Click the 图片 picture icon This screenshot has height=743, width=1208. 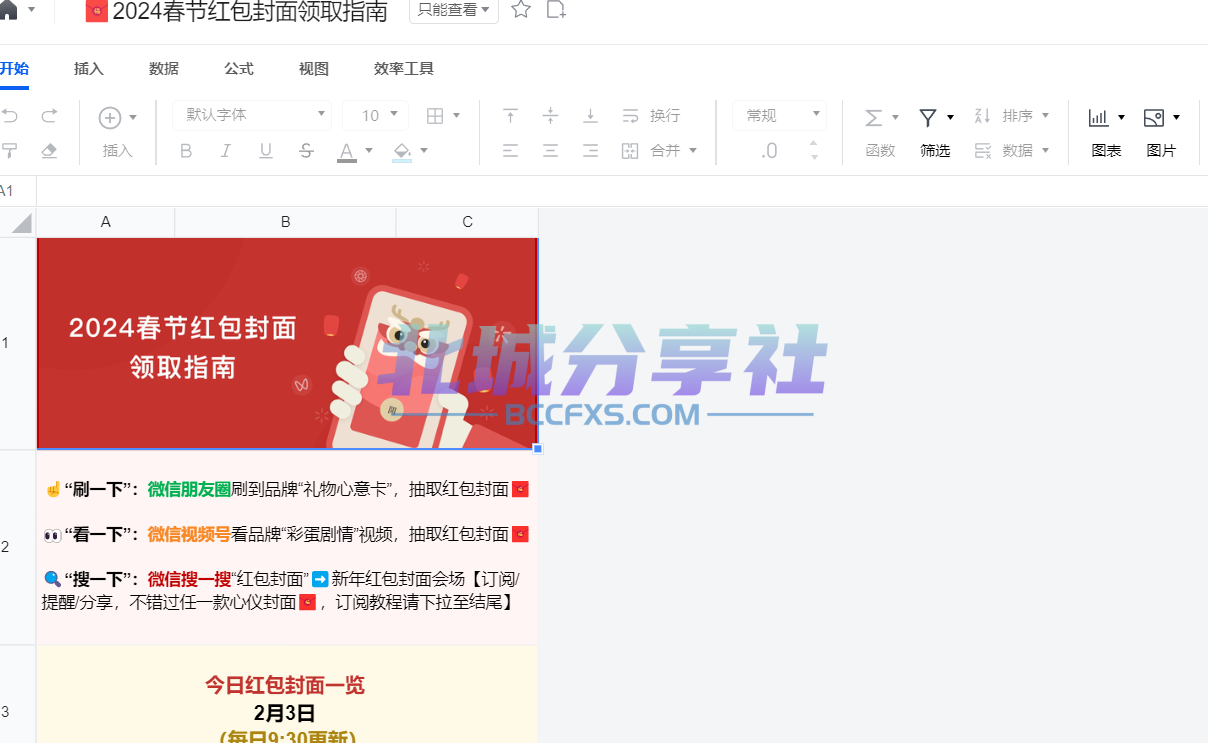click(1153, 118)
